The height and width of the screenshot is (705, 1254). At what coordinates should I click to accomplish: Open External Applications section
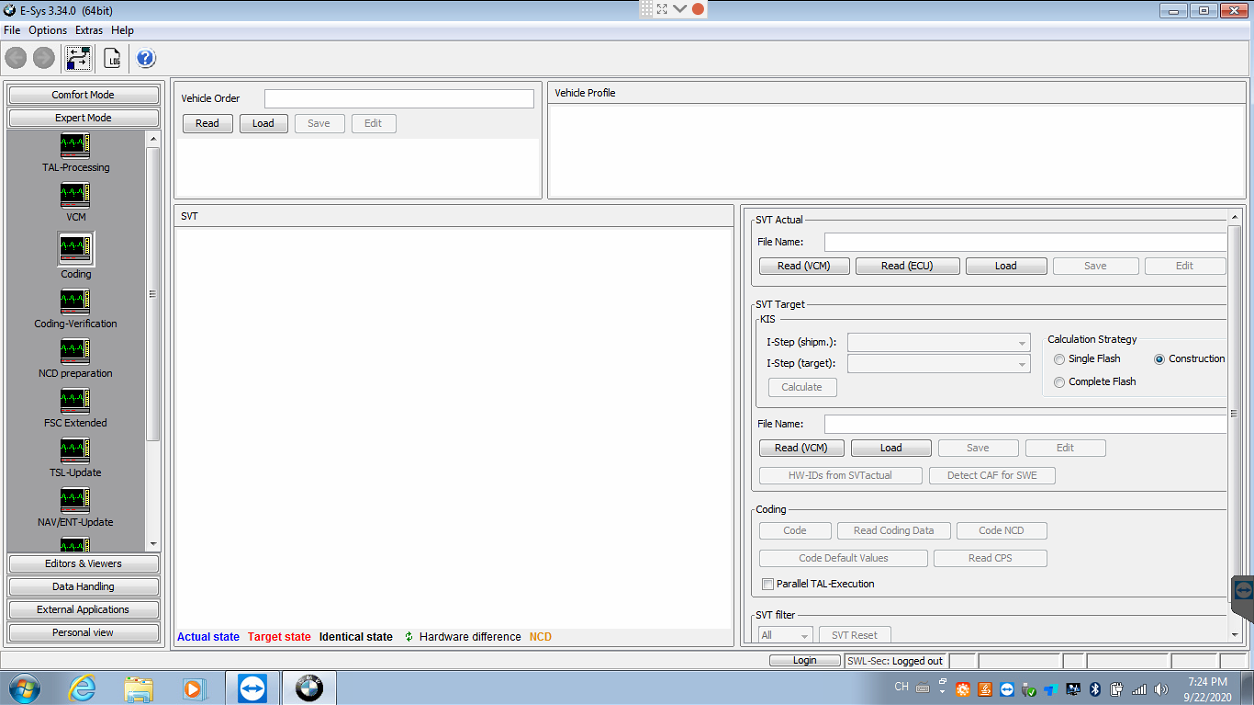(83, 610)
